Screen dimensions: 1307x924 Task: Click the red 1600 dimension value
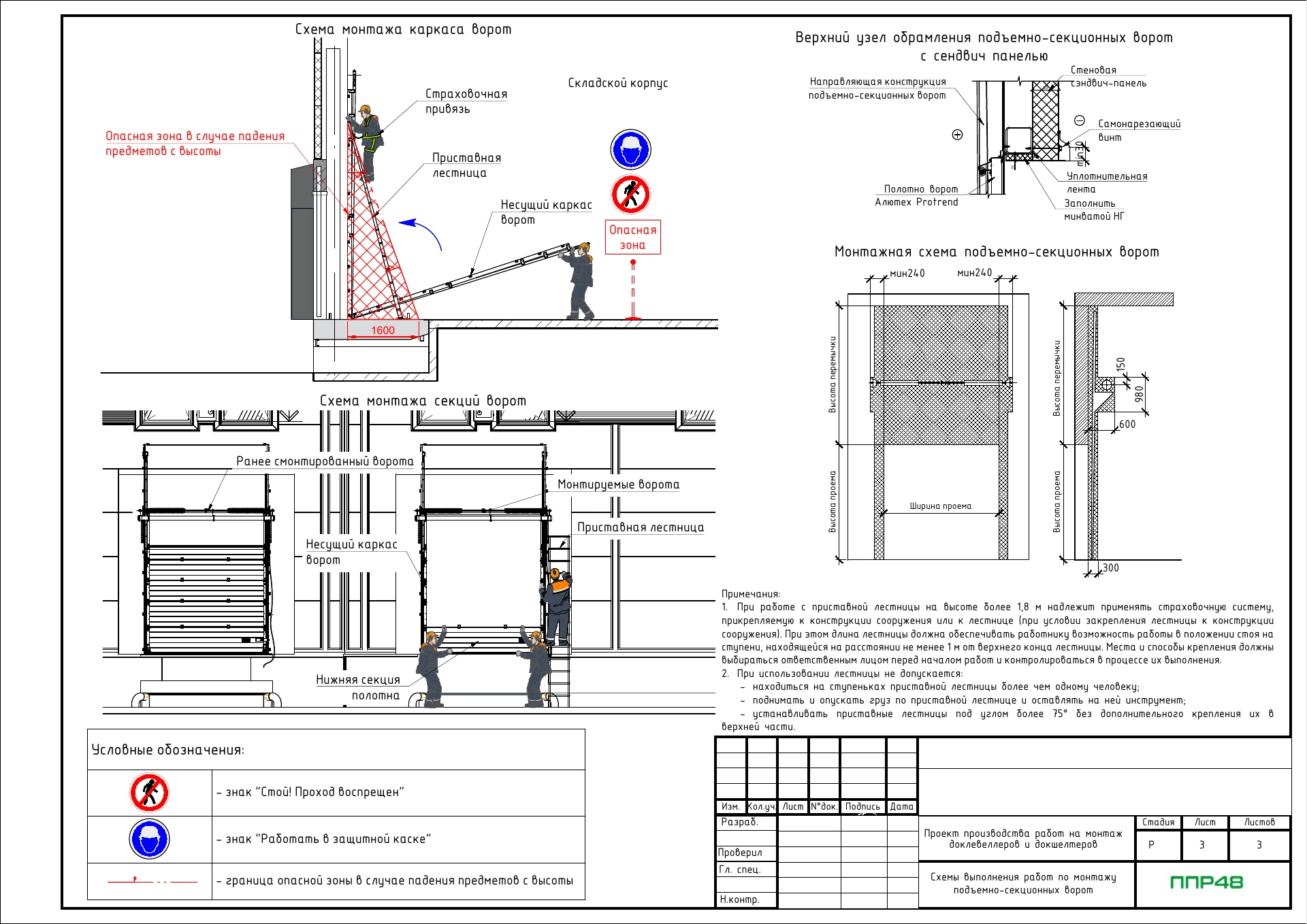coord(383,330)
